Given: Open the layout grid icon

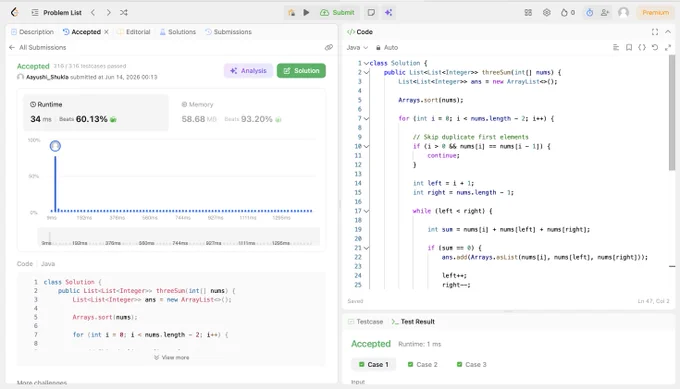Looking at the screenshot, I should 528,13.
